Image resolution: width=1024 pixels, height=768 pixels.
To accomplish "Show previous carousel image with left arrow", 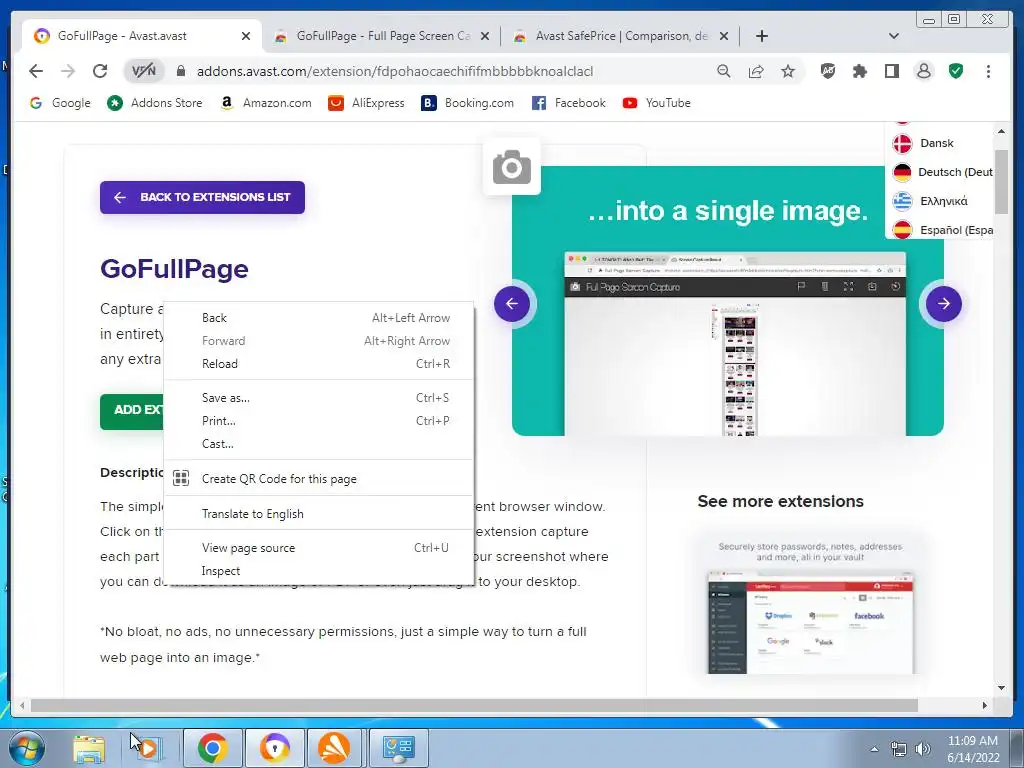I will click(512, 304).
